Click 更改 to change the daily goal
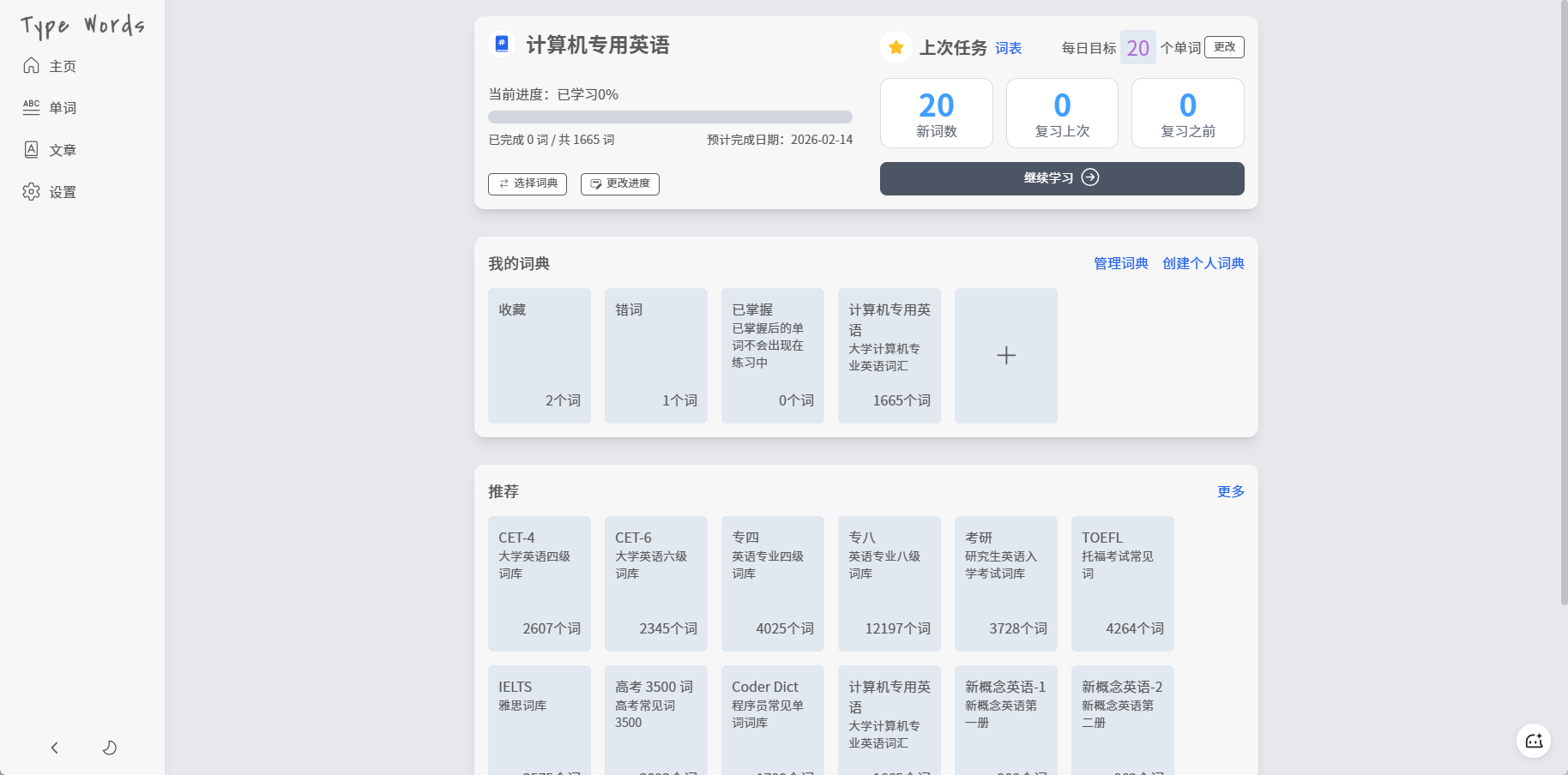 tap(1223, 47)
